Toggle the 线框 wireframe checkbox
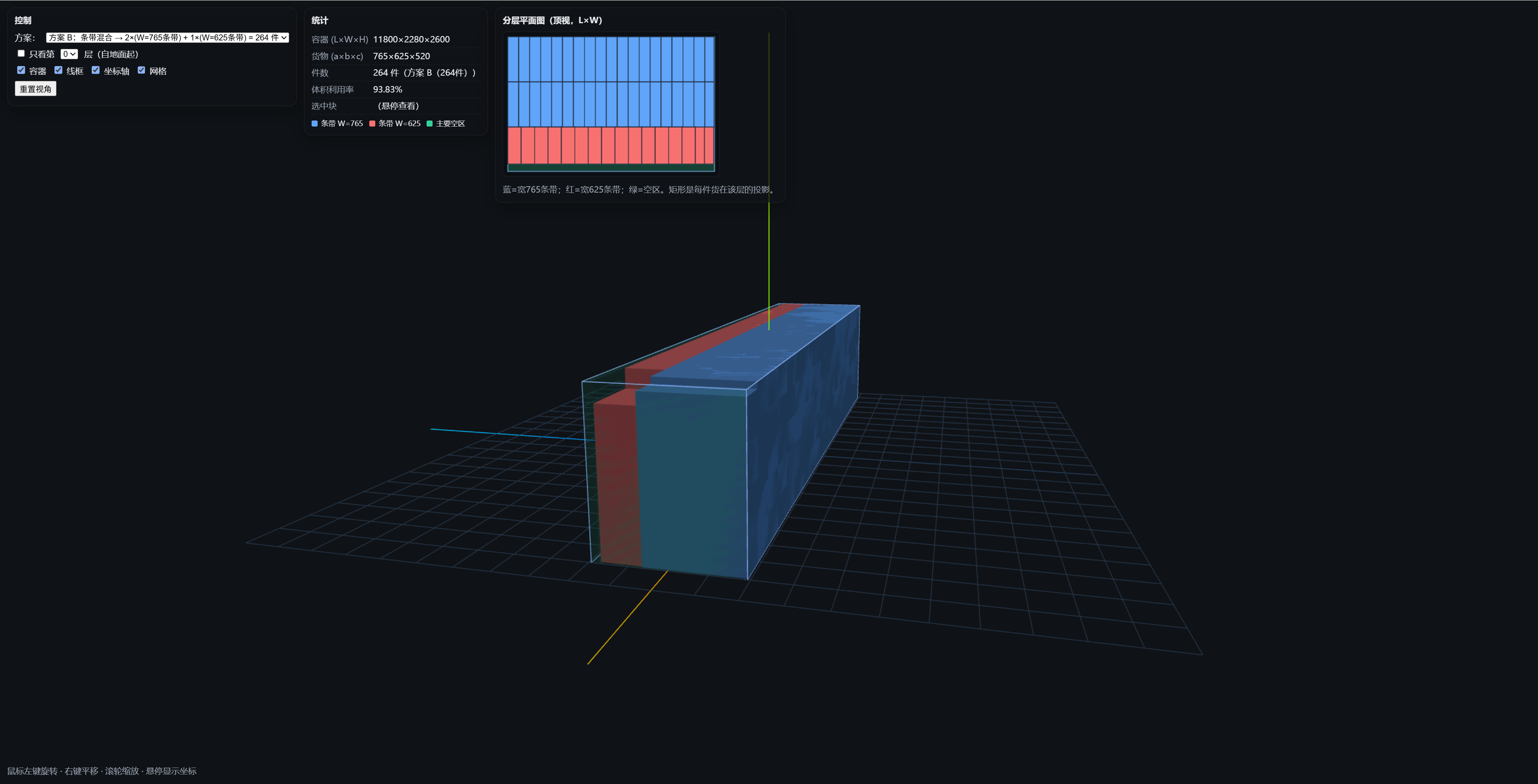This screenshot has width=1538, height=784. point(58,70)
